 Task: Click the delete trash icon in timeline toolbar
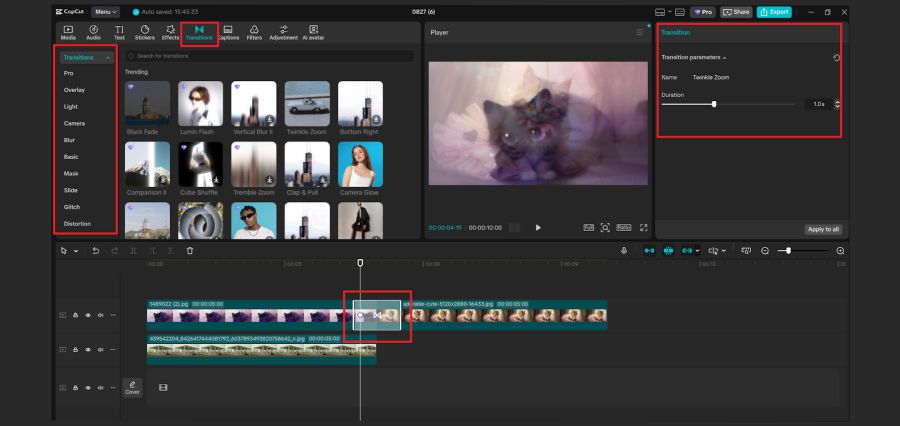click(x=190, y=251)
